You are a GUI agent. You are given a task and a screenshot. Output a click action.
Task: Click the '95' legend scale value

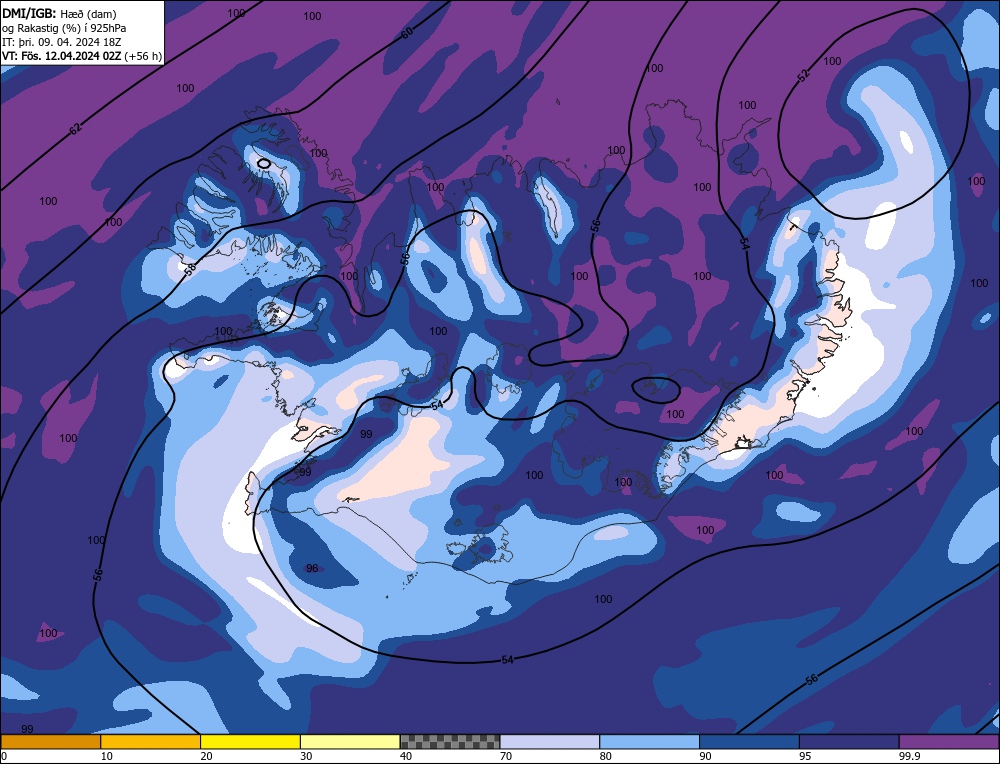point(805,756)
